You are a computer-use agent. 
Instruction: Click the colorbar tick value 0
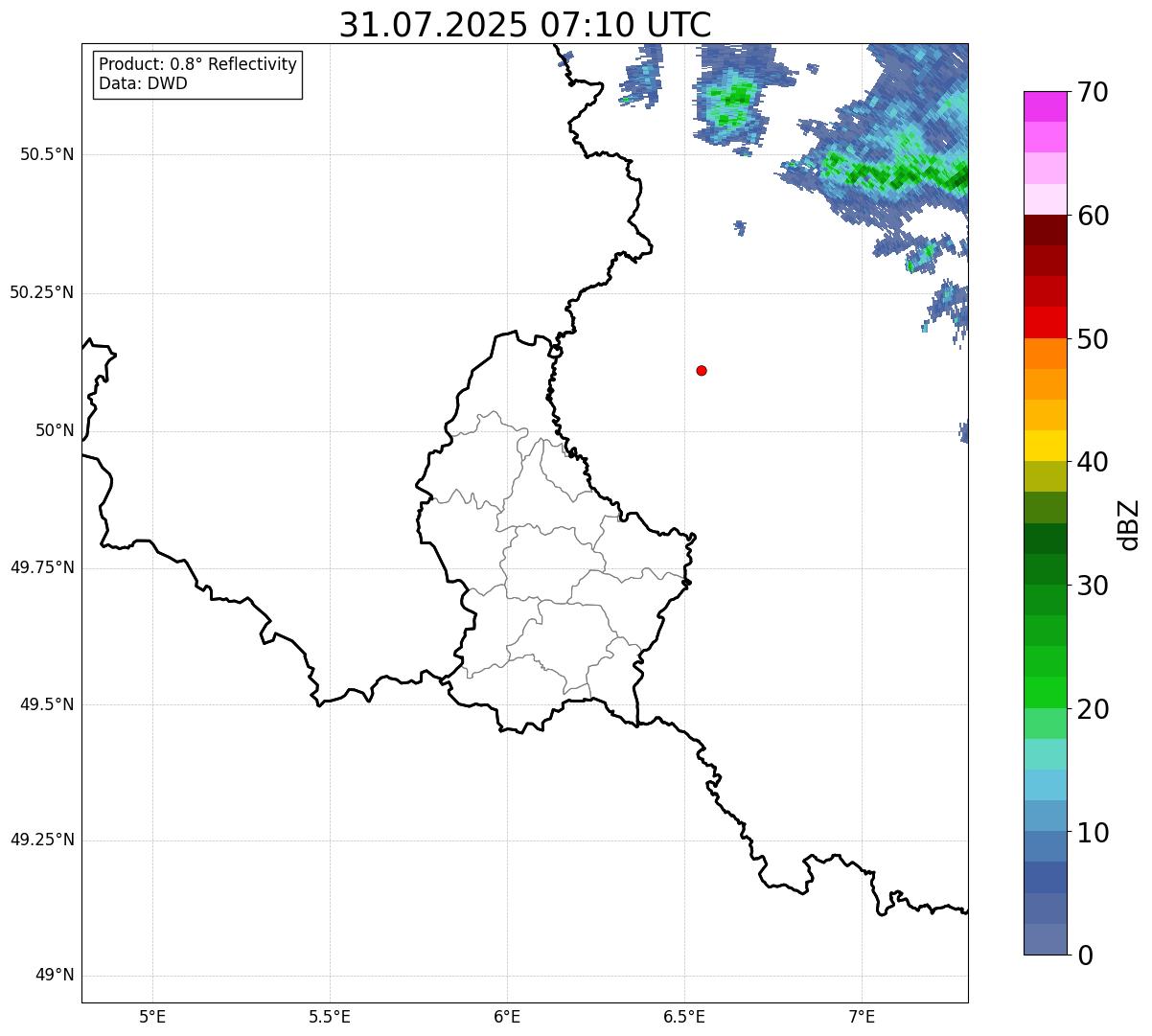pyautogui.click(x=1085, y=955)
